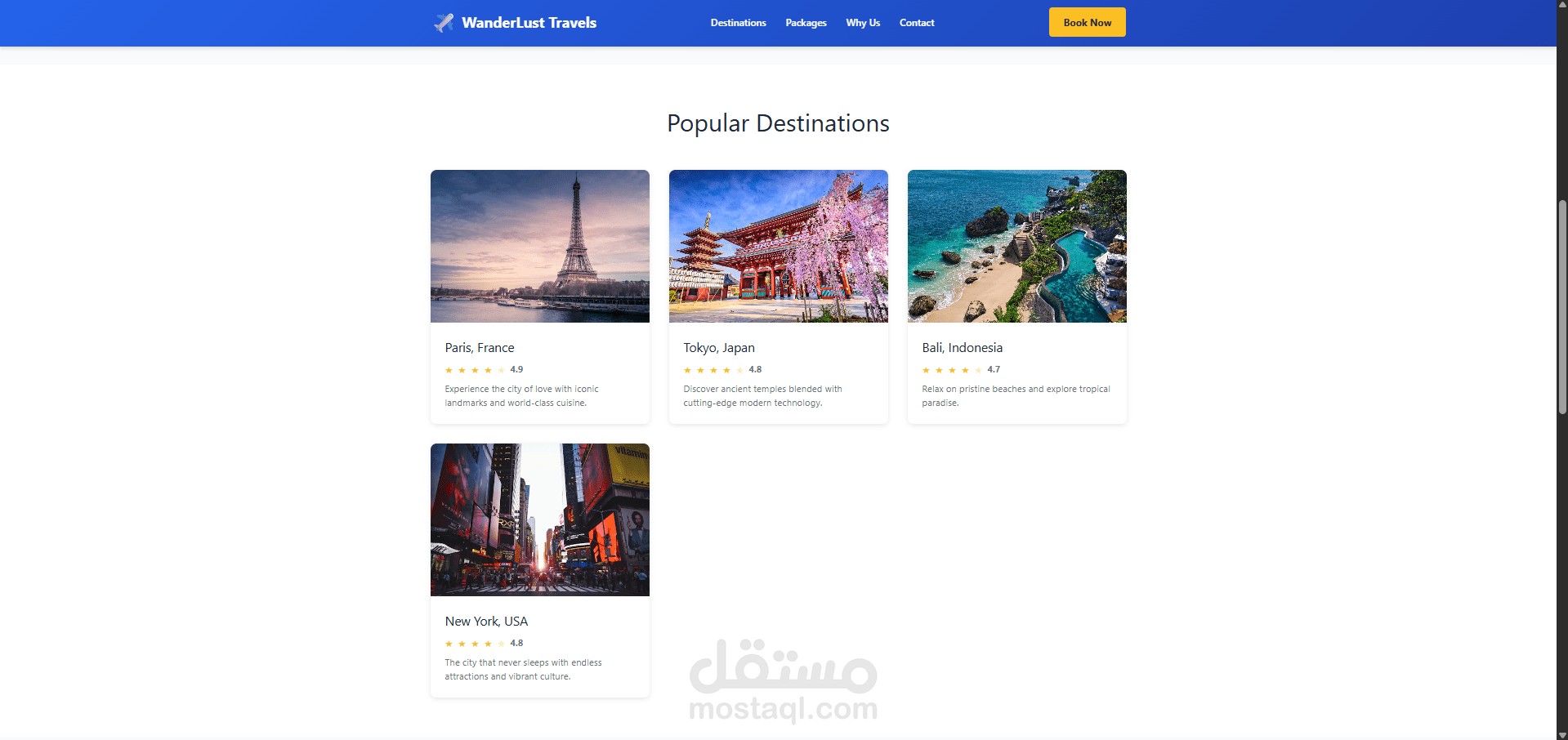Click the page vertical scrollbar thumb
The height and width of the screenshot is (740, 1568).
(1562, 306)
